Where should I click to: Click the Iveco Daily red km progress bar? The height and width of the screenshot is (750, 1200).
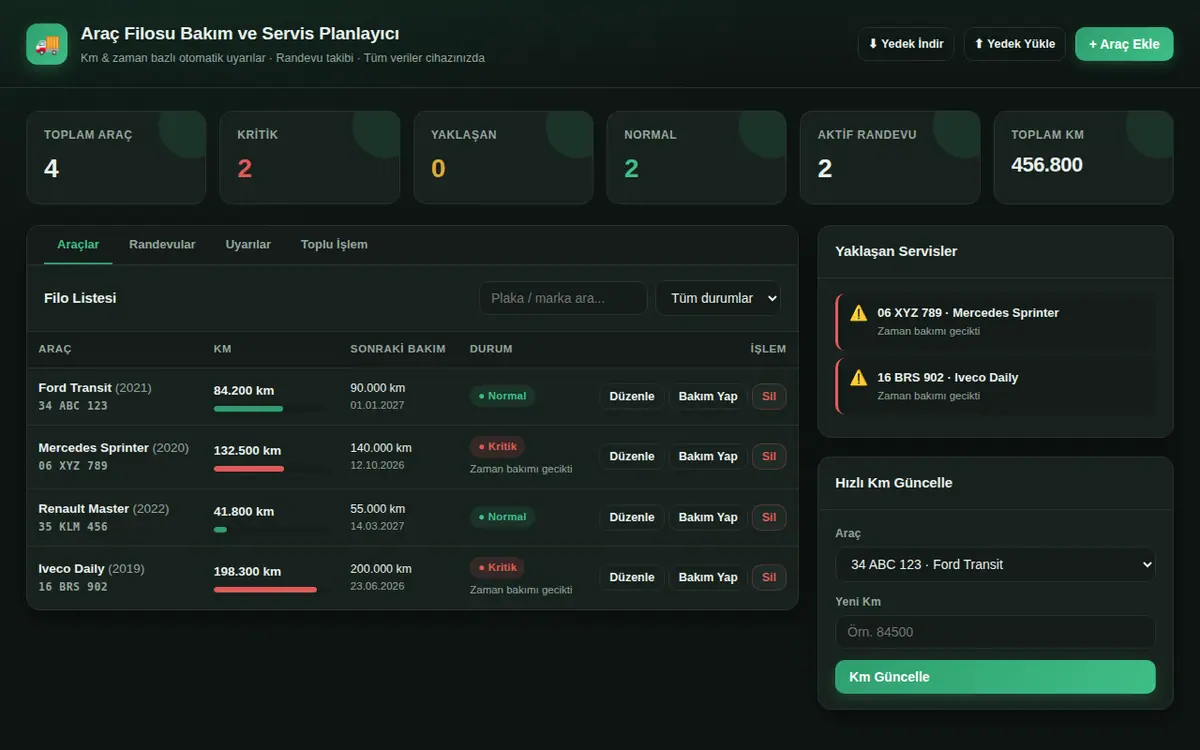[265, 590]
